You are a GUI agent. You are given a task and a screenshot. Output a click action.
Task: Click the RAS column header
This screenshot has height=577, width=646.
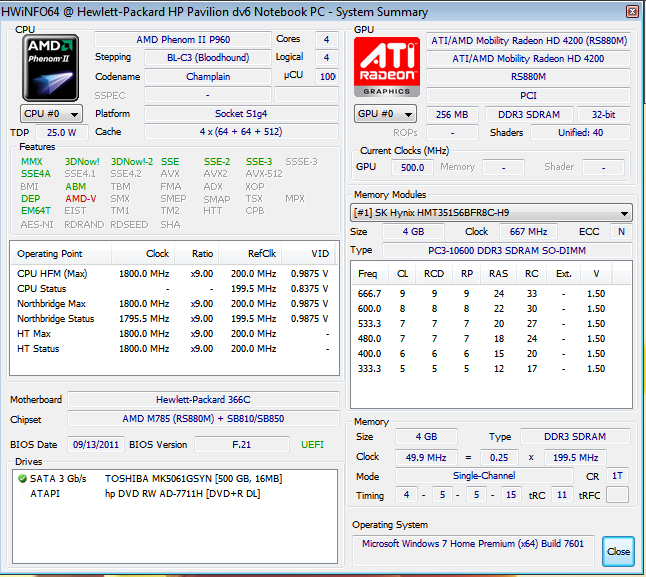(499, 274)
